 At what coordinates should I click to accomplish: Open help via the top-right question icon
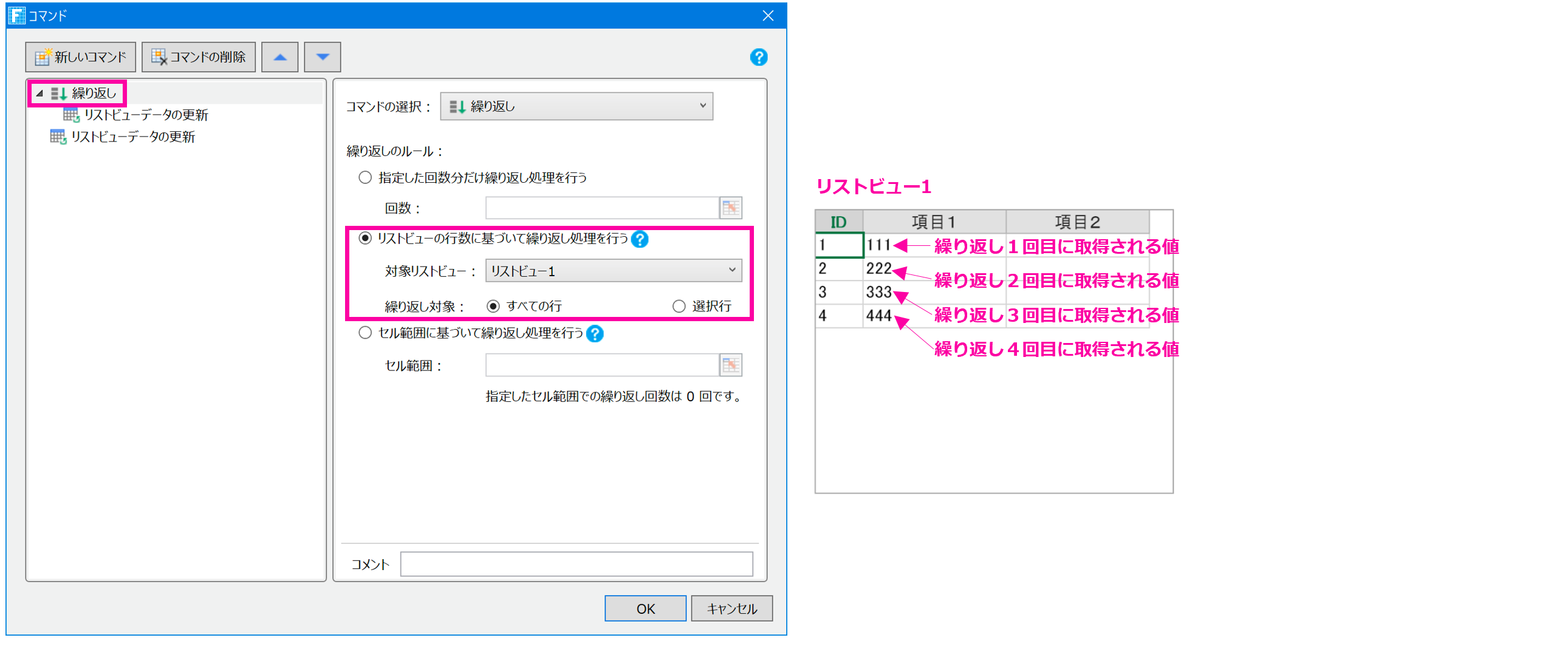pos(758,57)
